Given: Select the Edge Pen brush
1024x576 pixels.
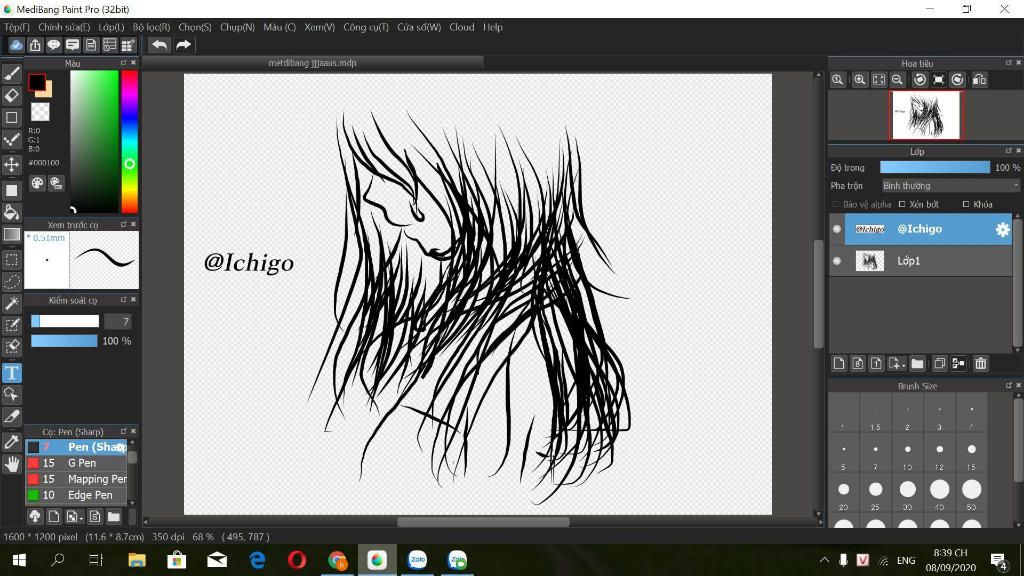Looking at the screenshot, I should pos(76,495).
